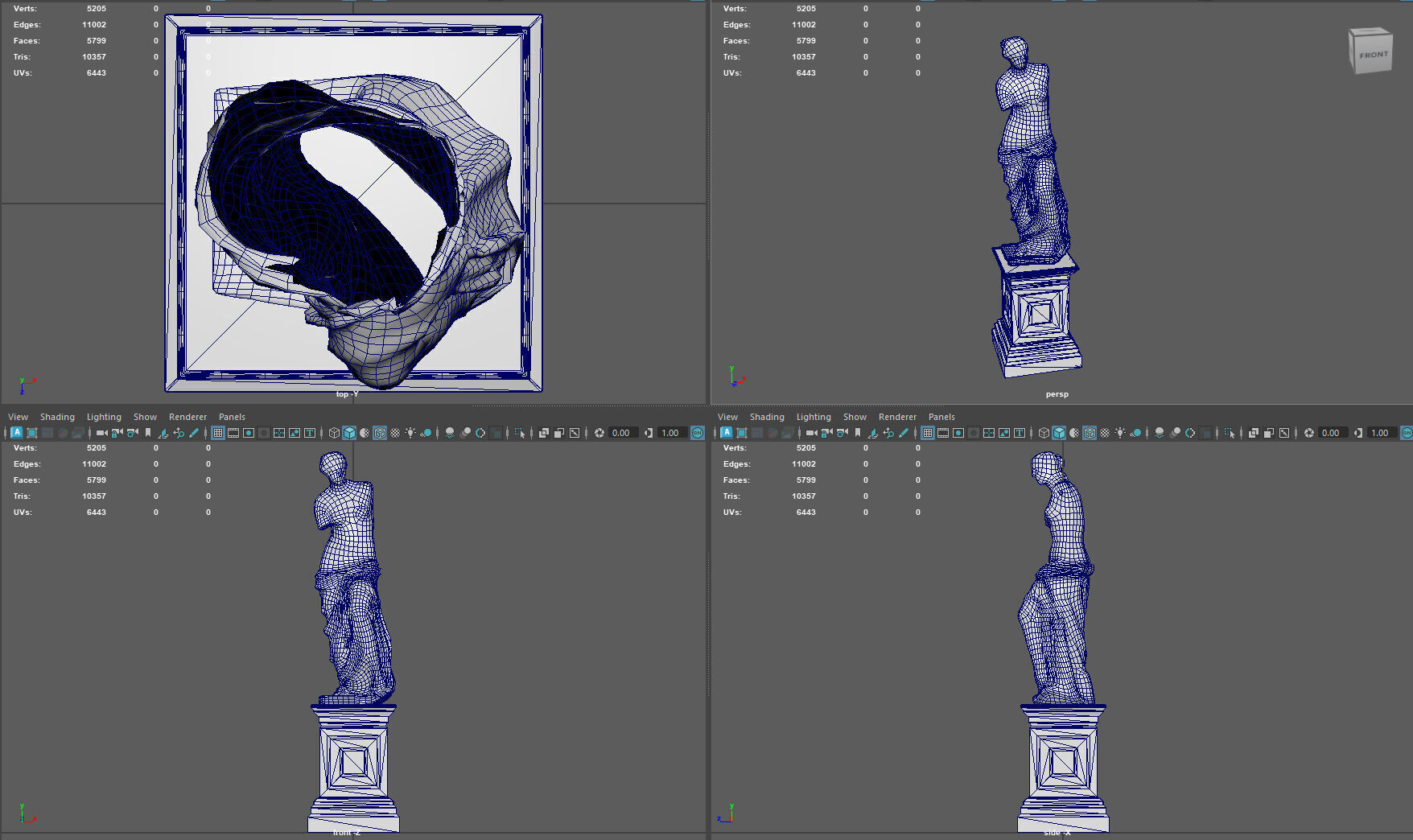
Task: Toggle Film Gate in front panel toolbar
Action: pyautogui.click(x=233, y=433)
